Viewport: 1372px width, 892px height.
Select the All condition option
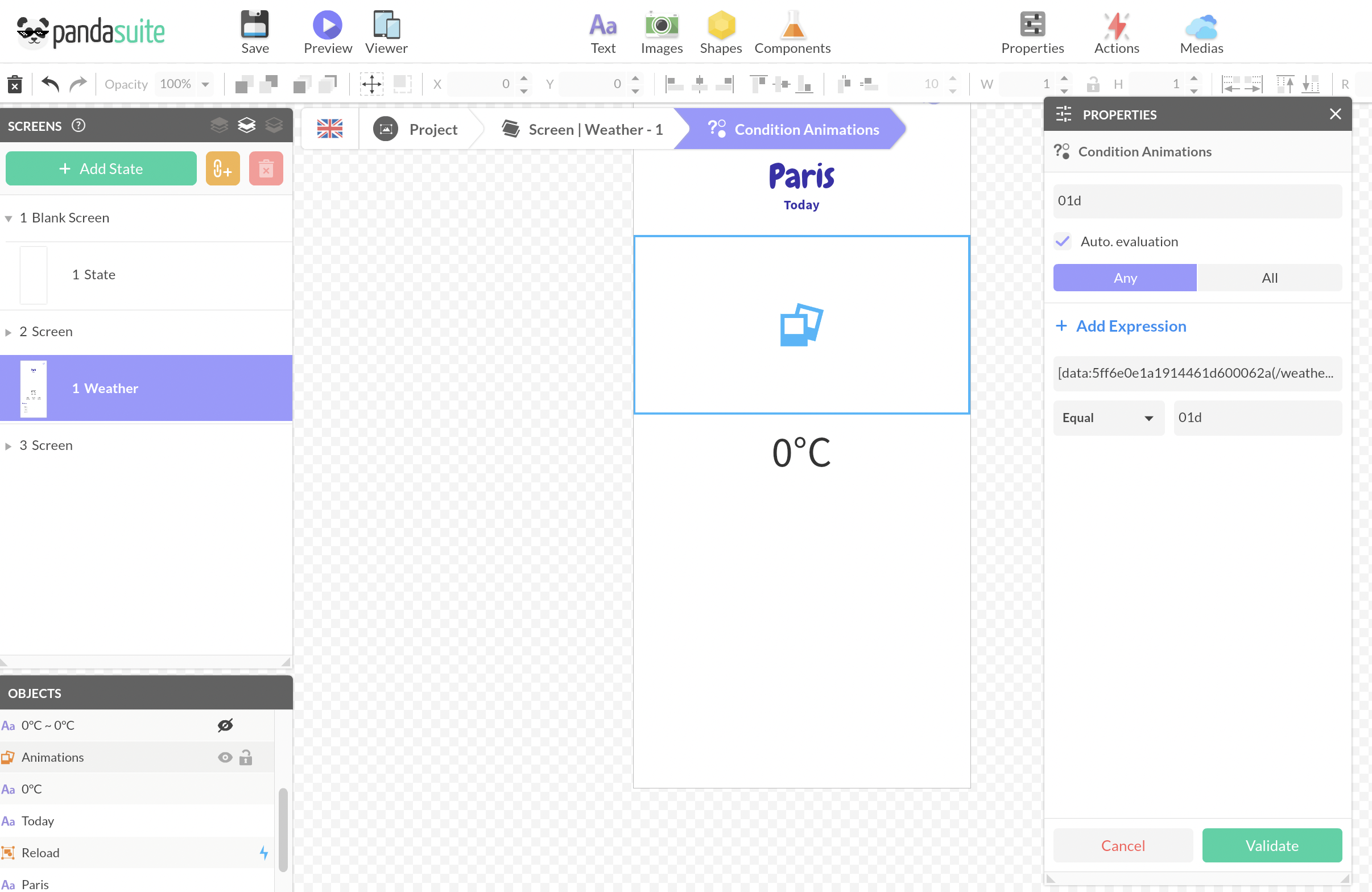click(1270, 278)
